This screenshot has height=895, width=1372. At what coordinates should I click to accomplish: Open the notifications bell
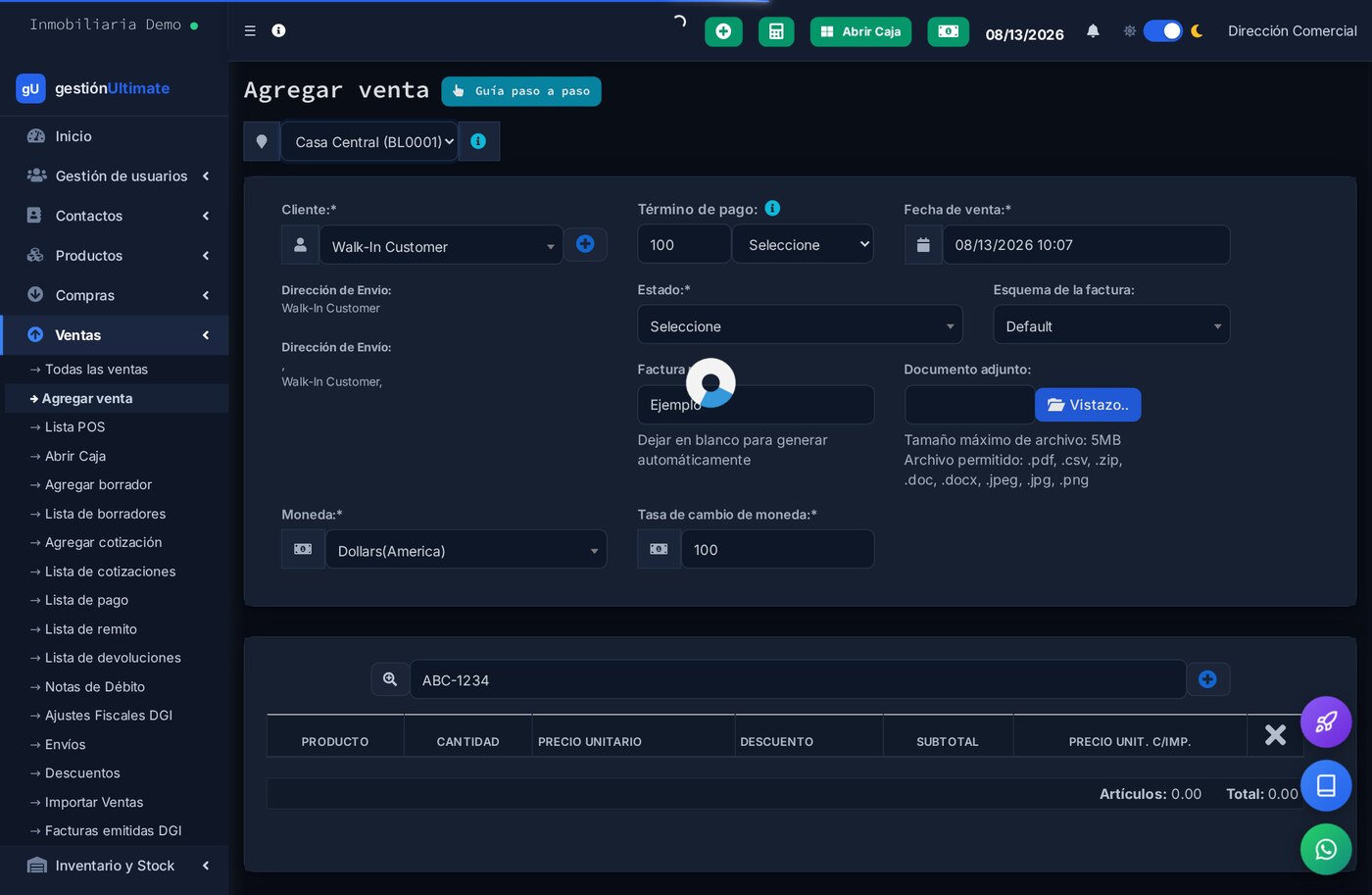click(x=1093, y=31)
